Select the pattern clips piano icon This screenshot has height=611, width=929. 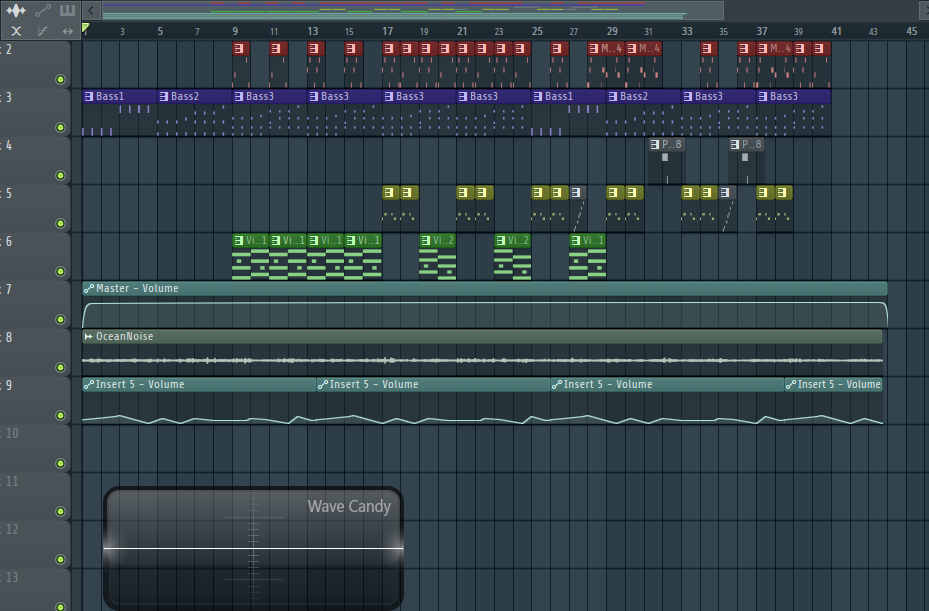coord(68,10)
